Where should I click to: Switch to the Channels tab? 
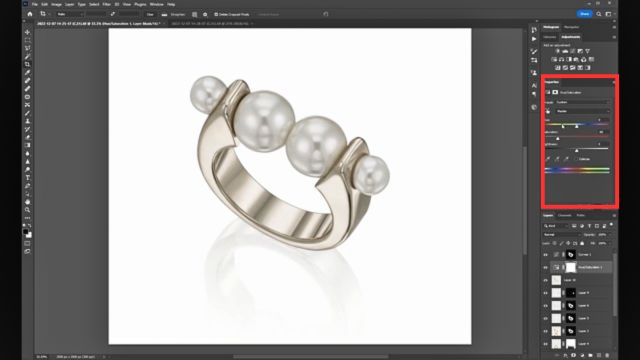pos(564,216)
